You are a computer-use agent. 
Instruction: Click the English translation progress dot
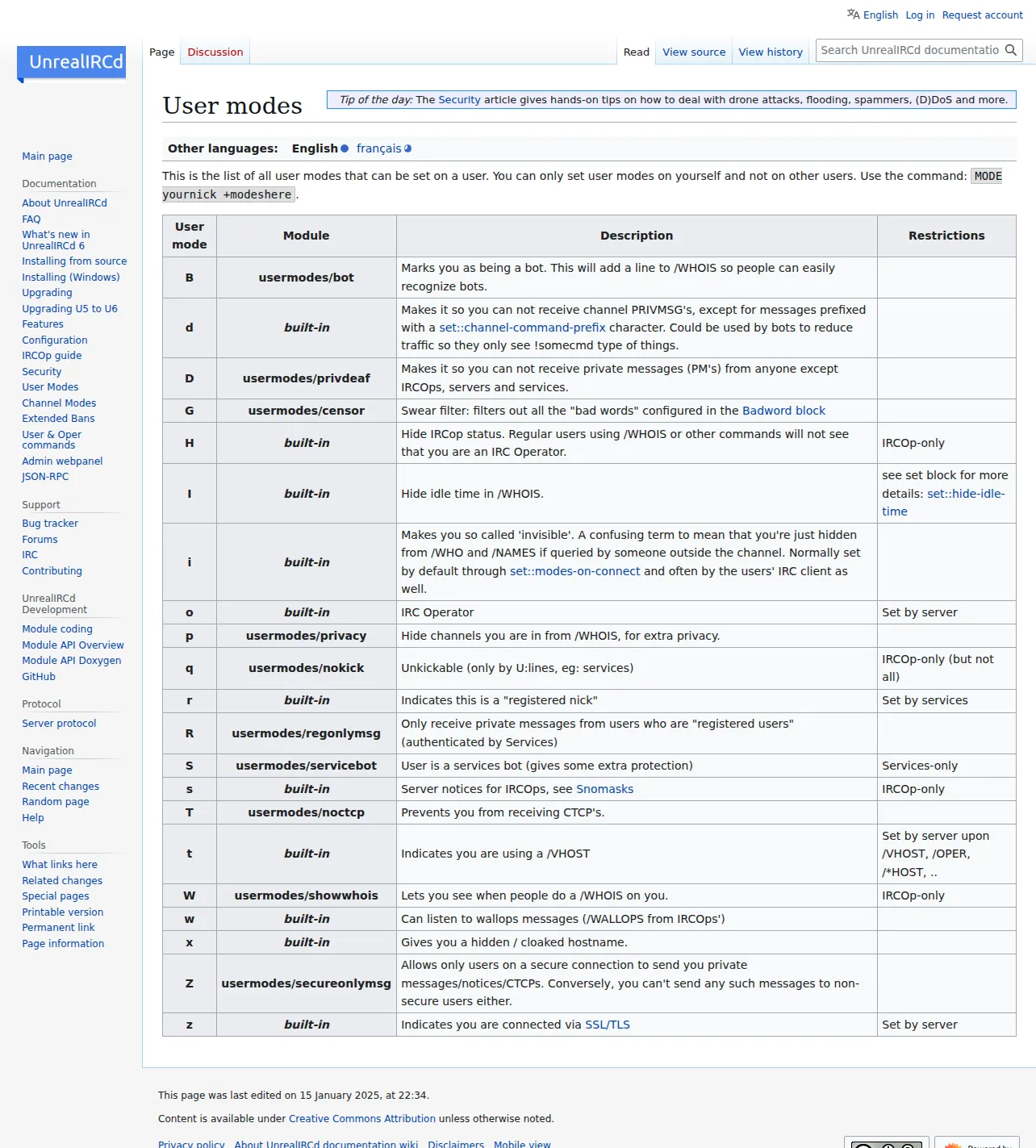coord(345,148)
